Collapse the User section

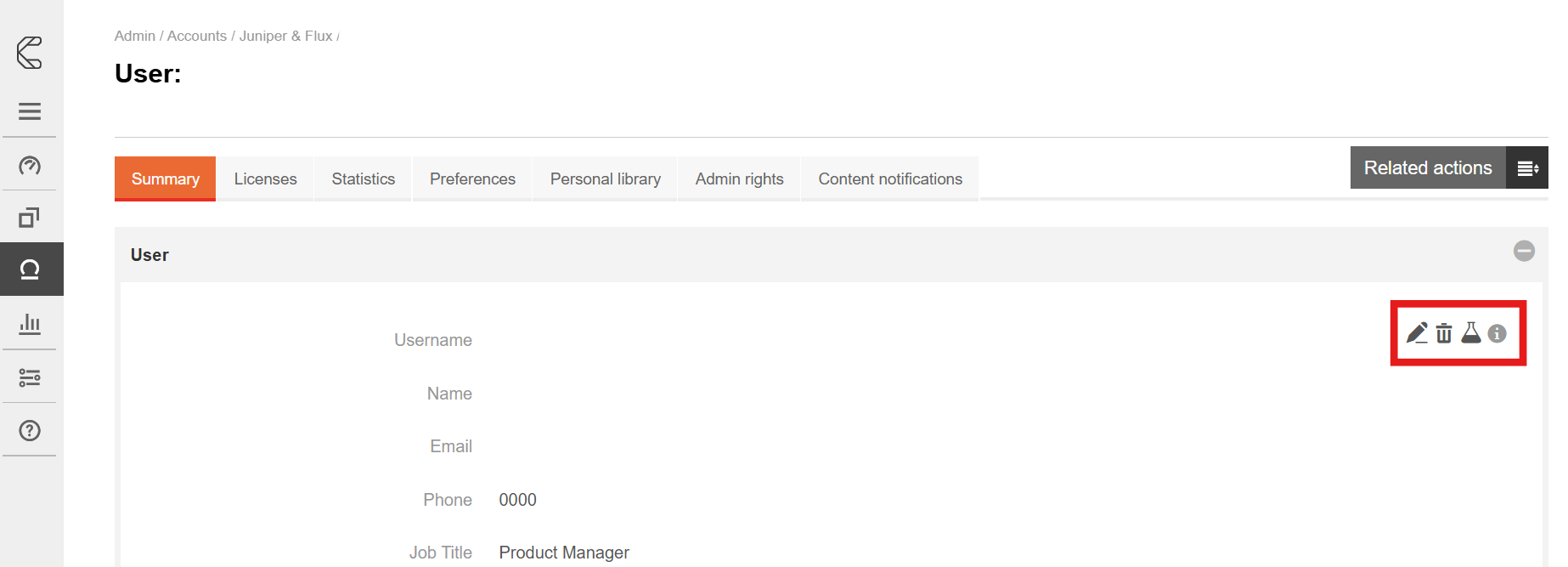click(1524, 251)
